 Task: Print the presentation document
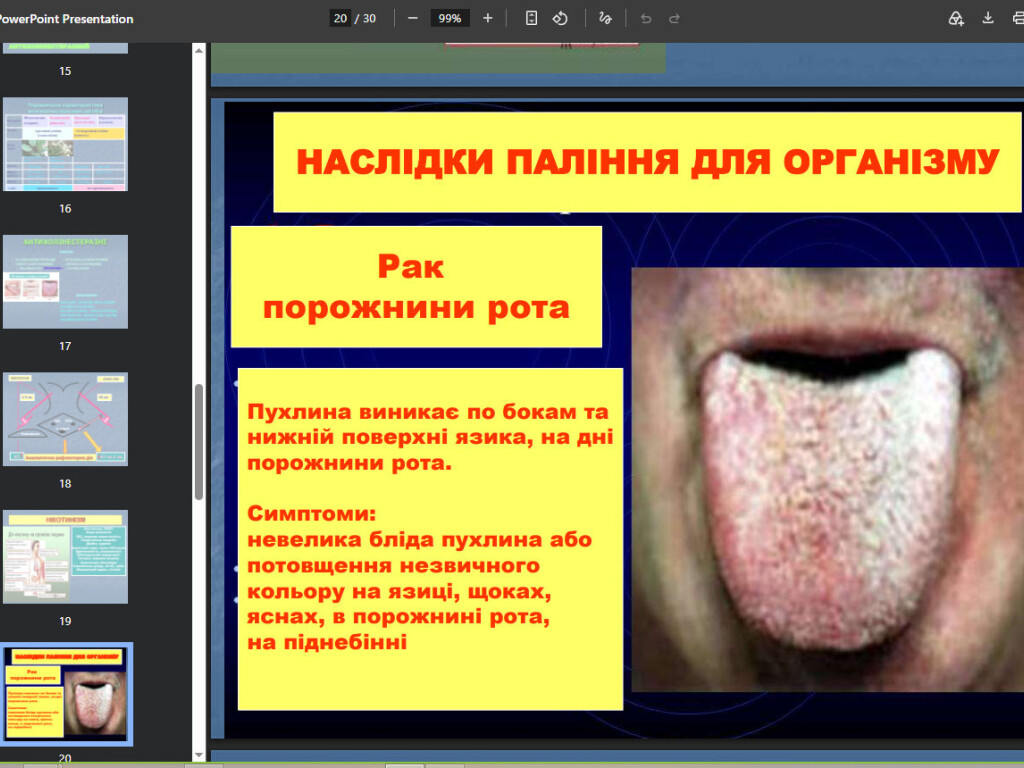tap(1017, 18)
